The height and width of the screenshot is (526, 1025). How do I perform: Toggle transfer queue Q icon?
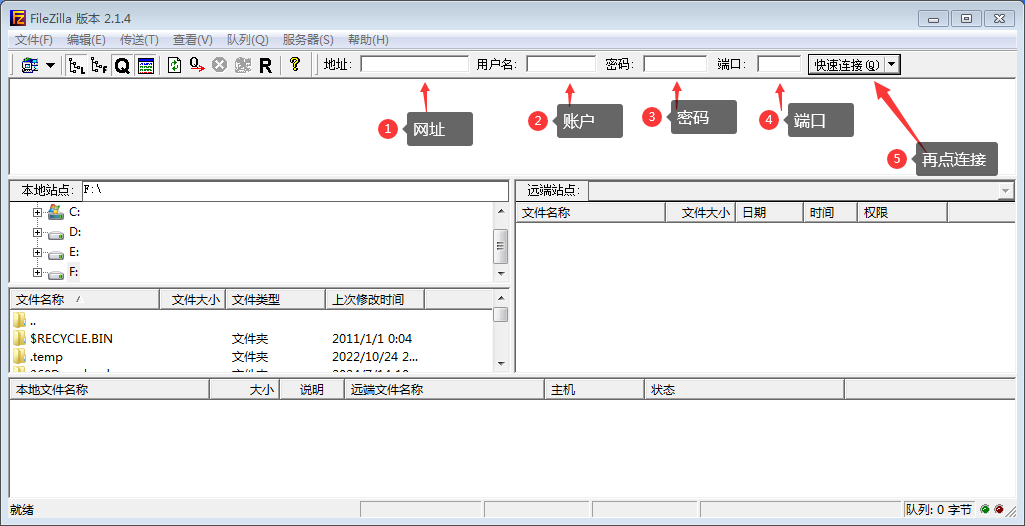pos(122,65)
